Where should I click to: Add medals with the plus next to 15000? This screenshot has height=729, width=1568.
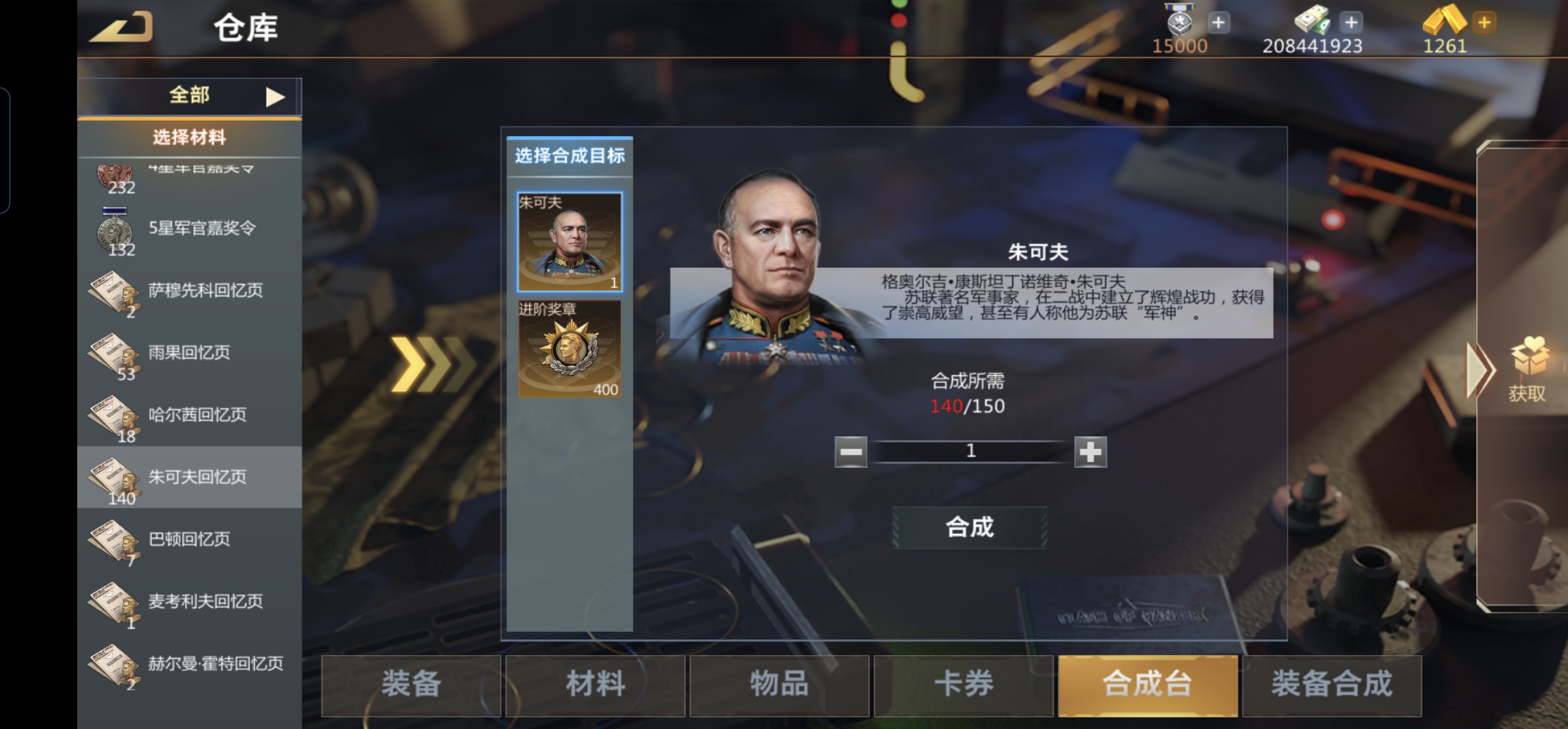click(1218, 22)
